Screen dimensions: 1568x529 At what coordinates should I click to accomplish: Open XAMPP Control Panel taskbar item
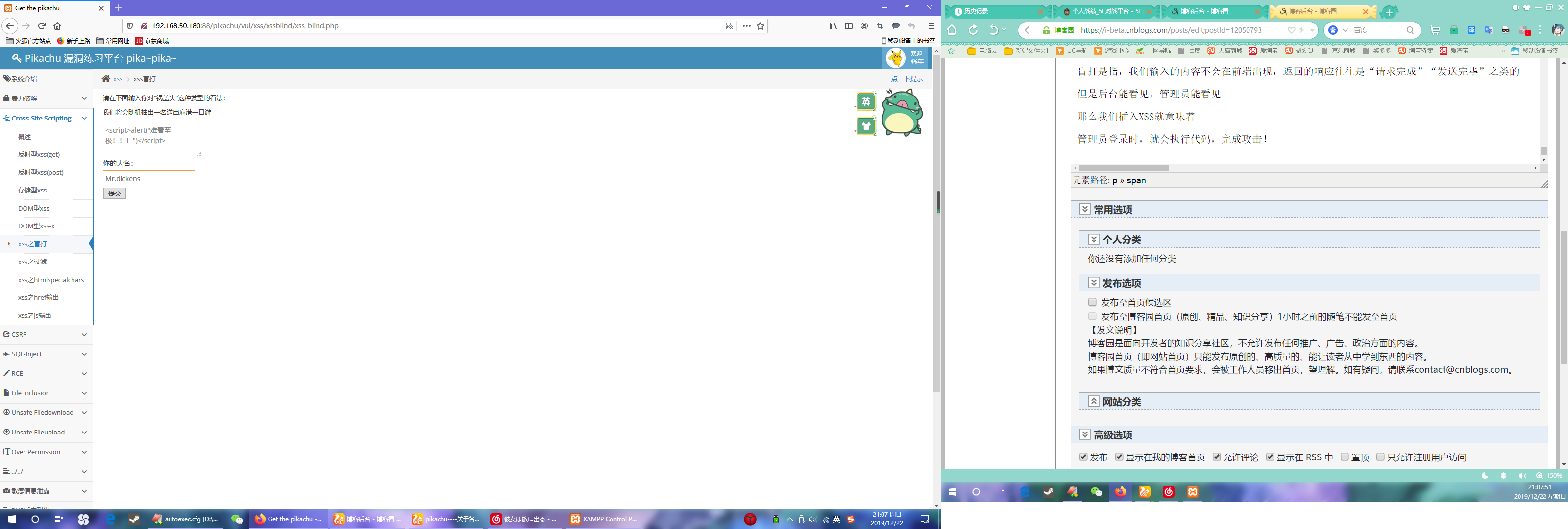603,519
